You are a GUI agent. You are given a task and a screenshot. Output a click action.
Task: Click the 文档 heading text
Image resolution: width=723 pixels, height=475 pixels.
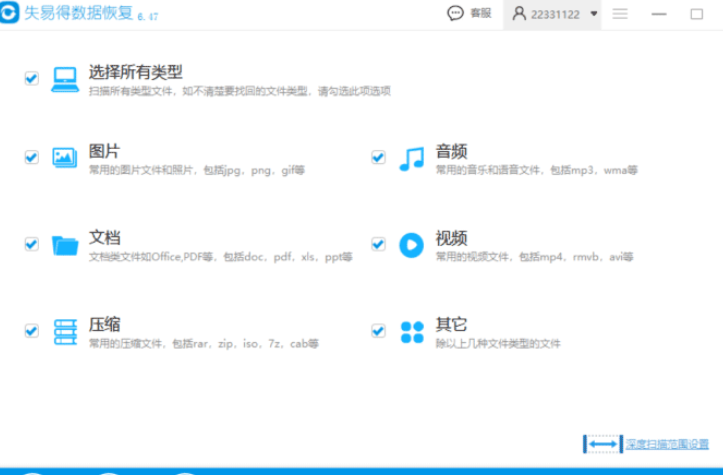[x=104, y=238]
